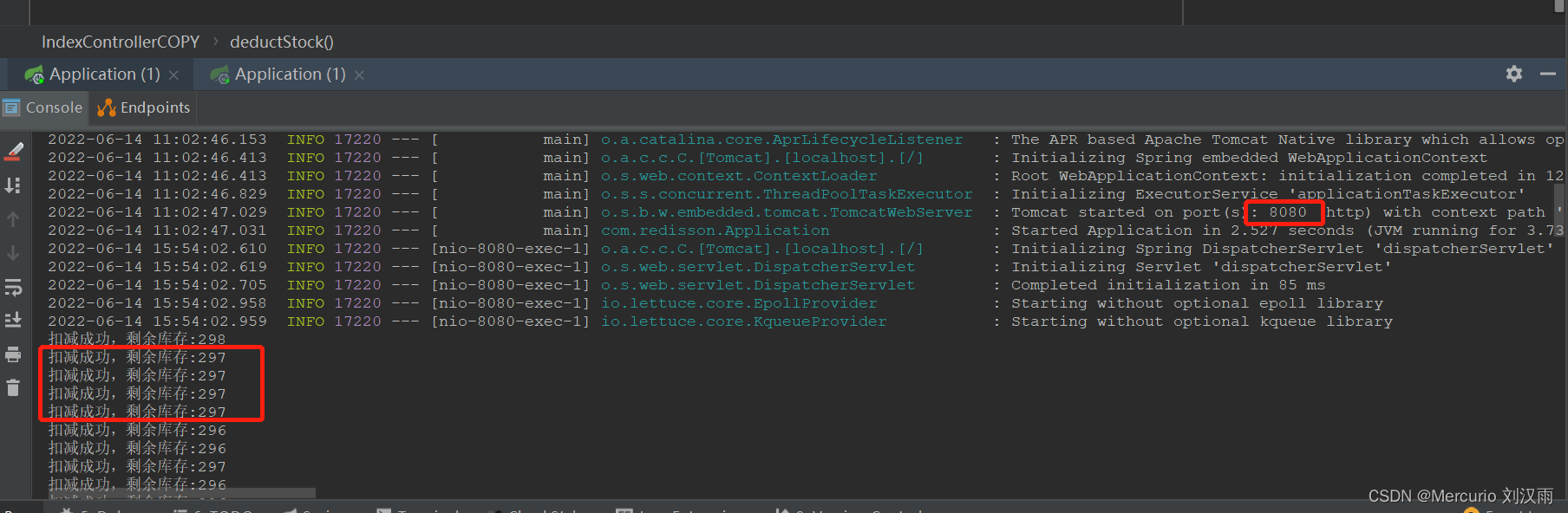1568x513 pixels.
Task: Click deductStock() in the breadcrumb
Action: 282,42
